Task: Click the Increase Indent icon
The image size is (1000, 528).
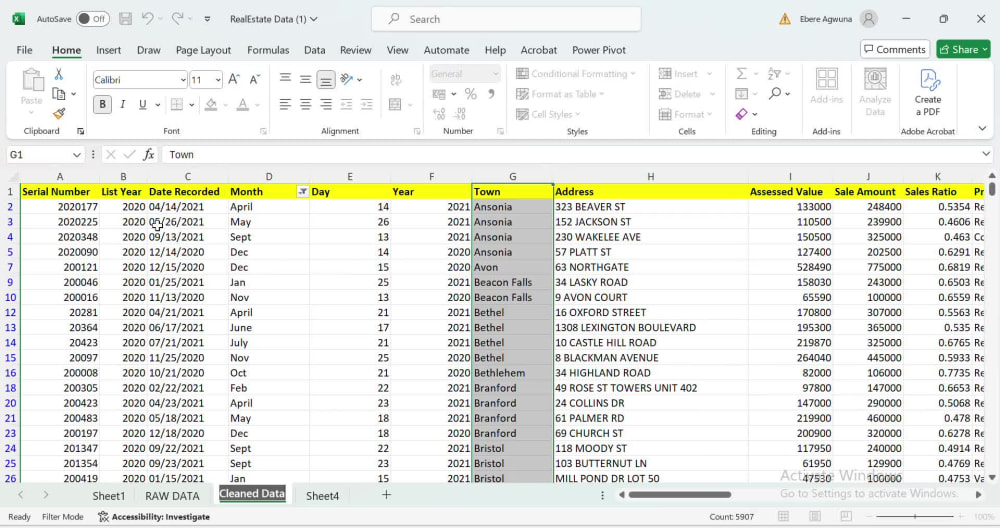Action: click(x=367, y=104)
